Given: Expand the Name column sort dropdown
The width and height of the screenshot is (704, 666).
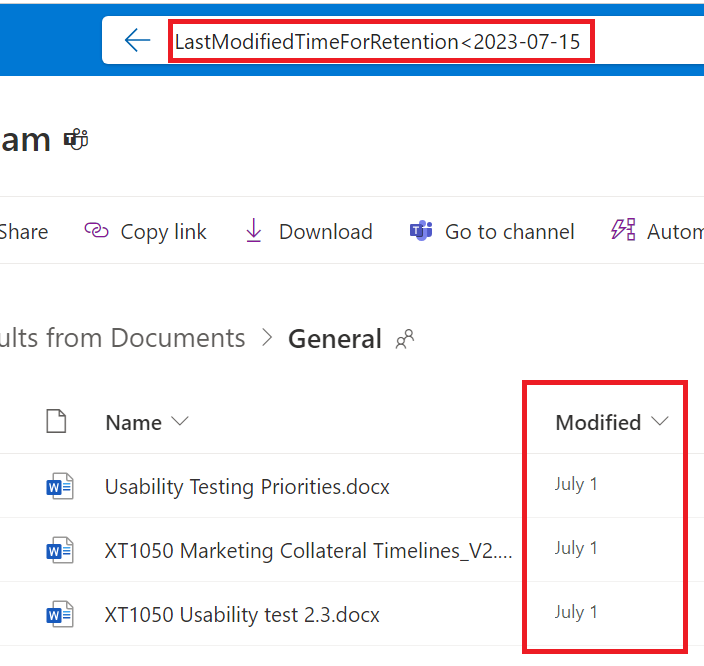Looking at the screenshot, I should coord(180,421).
